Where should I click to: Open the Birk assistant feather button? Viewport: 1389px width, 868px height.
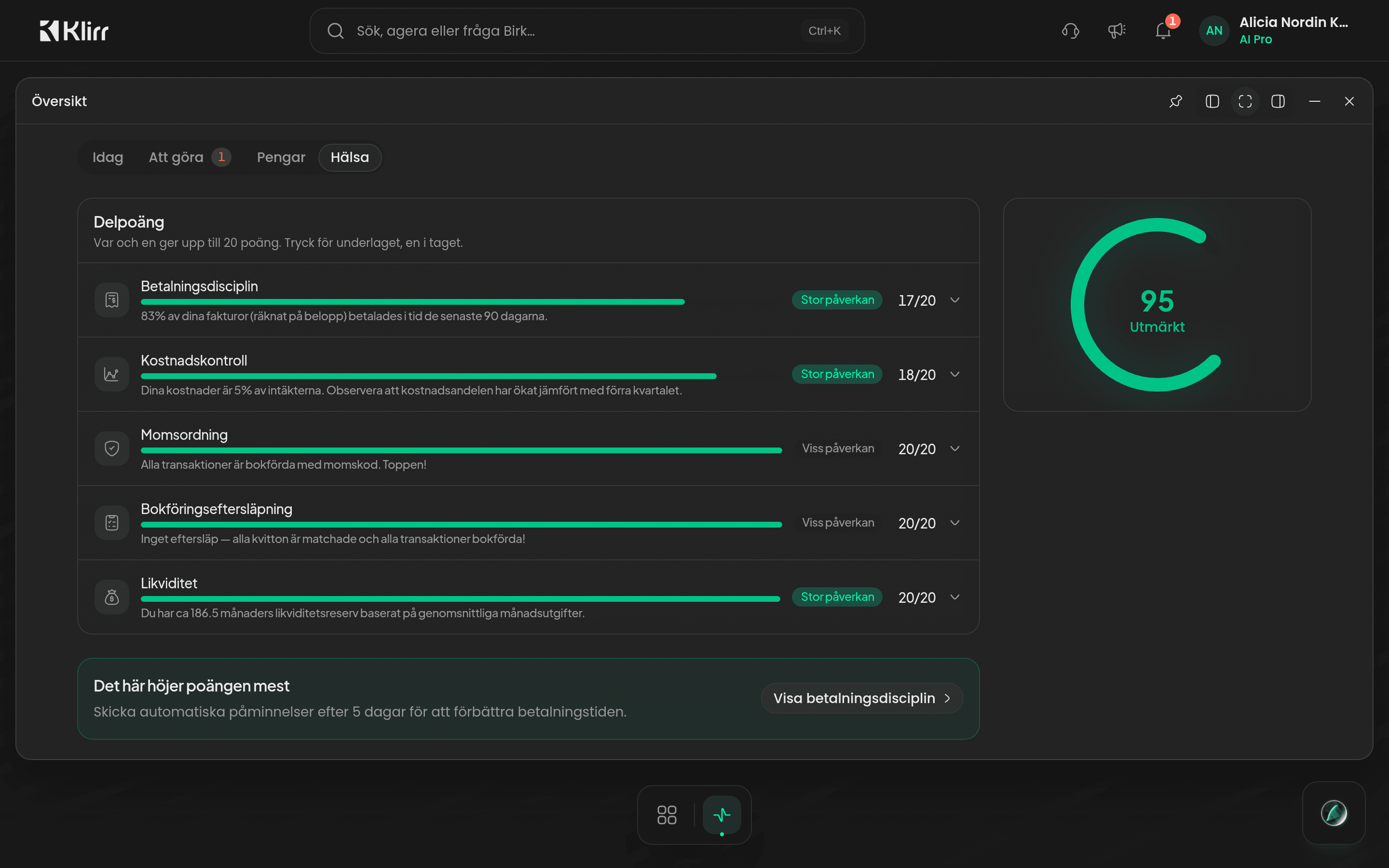(1334, 813)
